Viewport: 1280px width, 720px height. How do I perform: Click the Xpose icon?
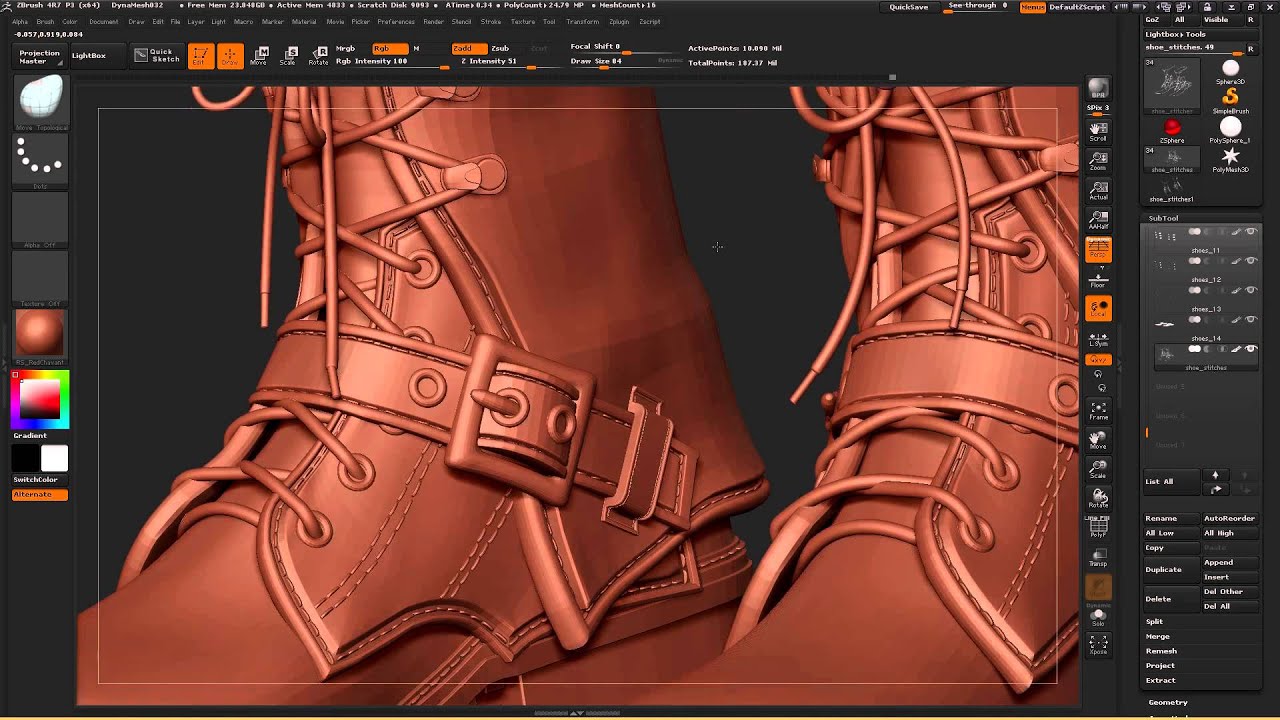pos(1098,645)
